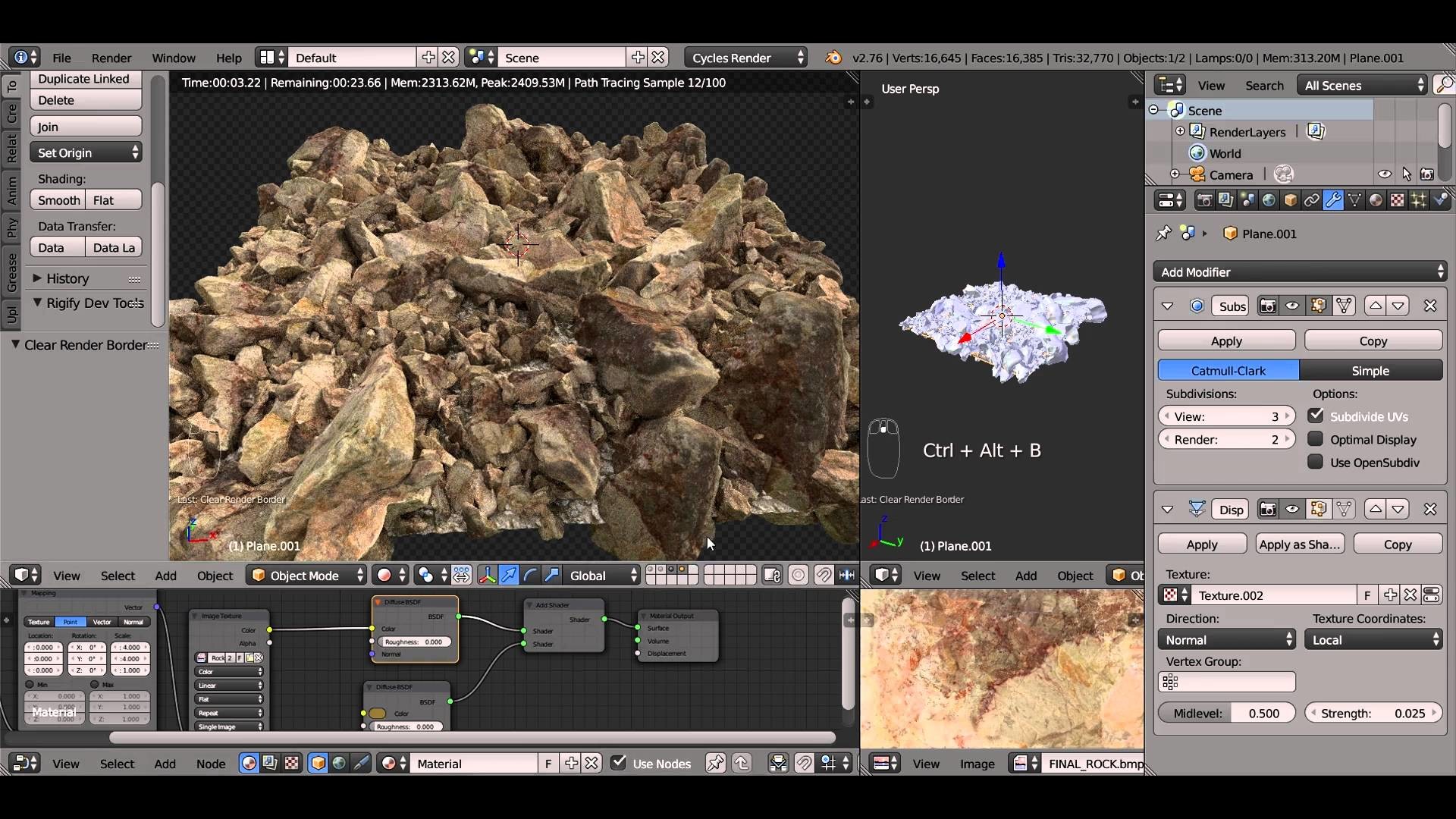
Task: Open the Render properties camera icon
Action: [x=1205, y=200]
